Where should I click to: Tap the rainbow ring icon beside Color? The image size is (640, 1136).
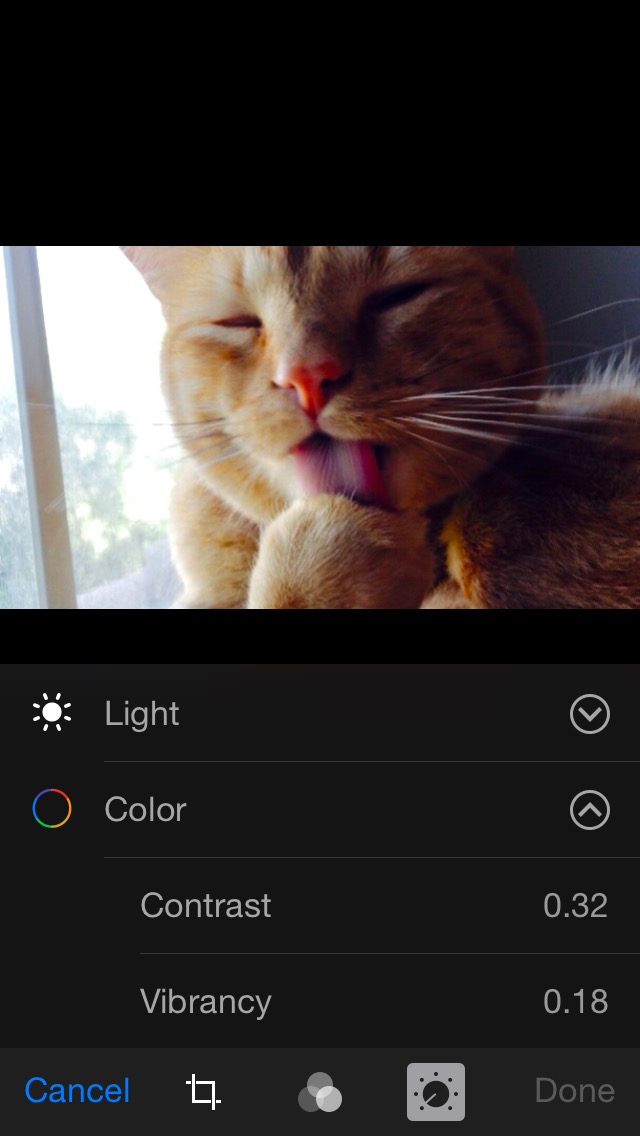[x=52, y=809]
